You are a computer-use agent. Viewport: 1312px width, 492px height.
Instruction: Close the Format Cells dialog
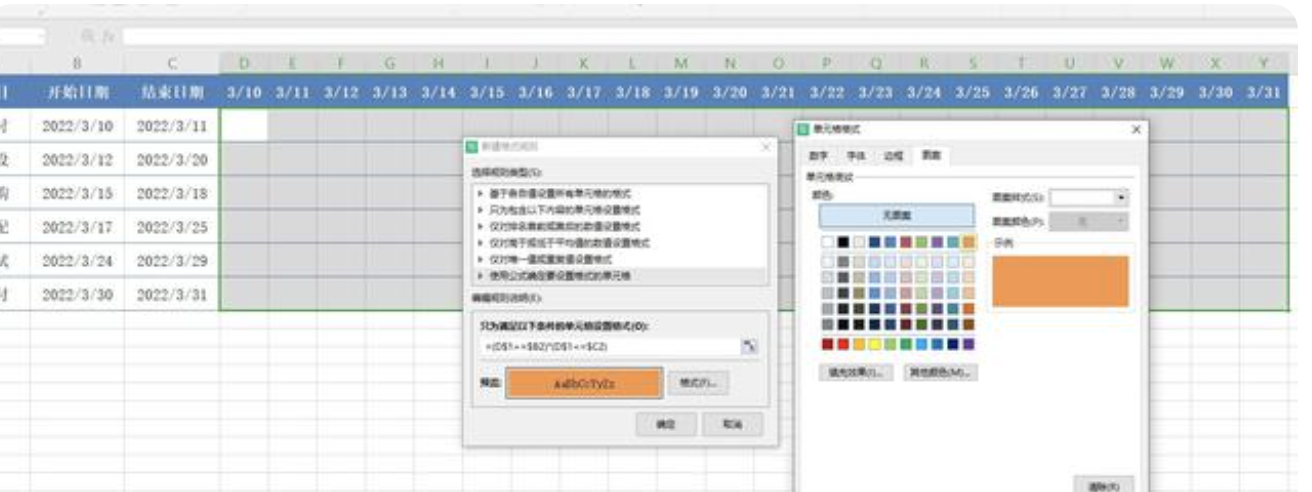point(1135,130)
